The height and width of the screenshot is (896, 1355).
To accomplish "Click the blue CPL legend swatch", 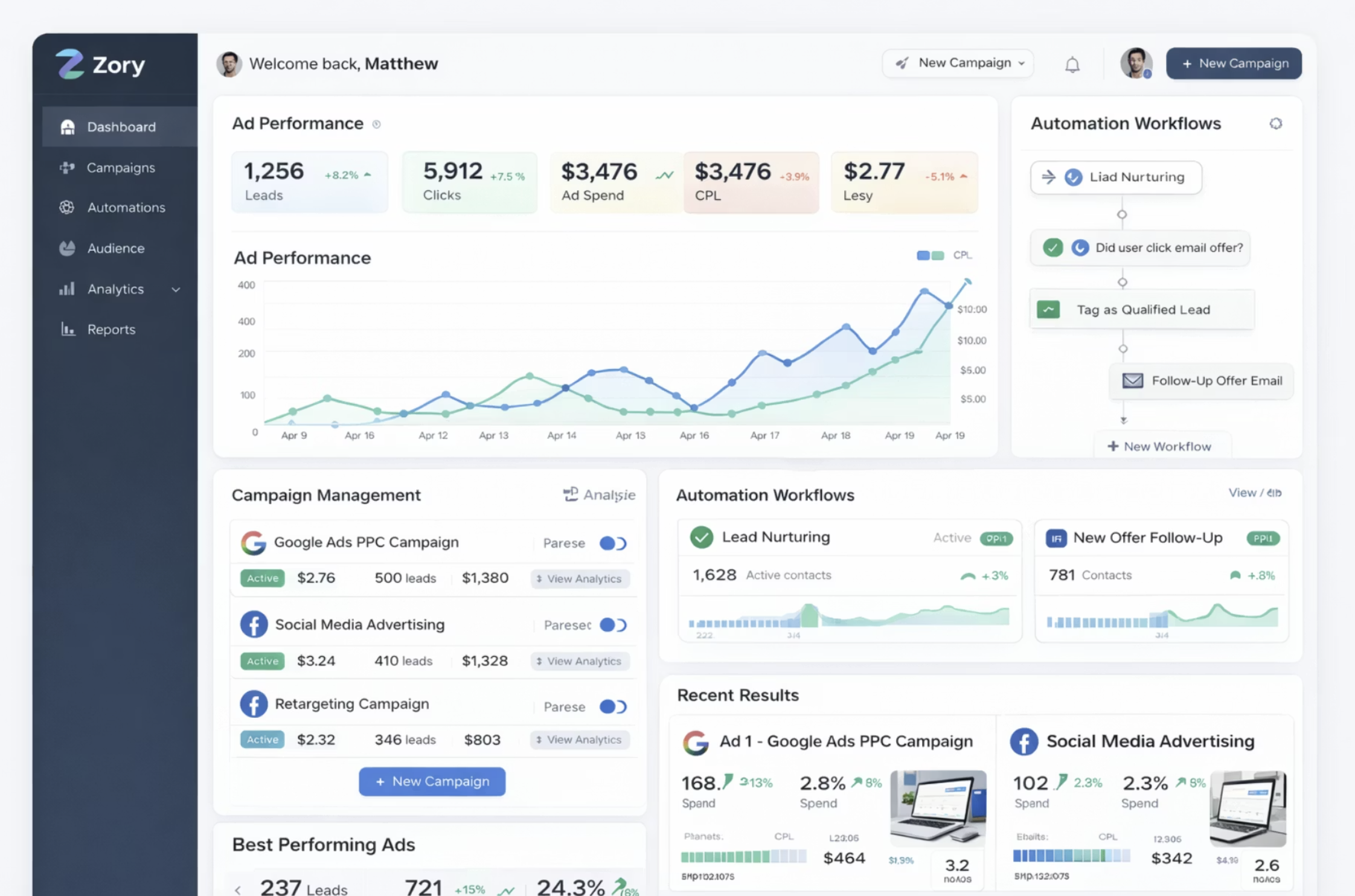I will click(x=923, y=255).
